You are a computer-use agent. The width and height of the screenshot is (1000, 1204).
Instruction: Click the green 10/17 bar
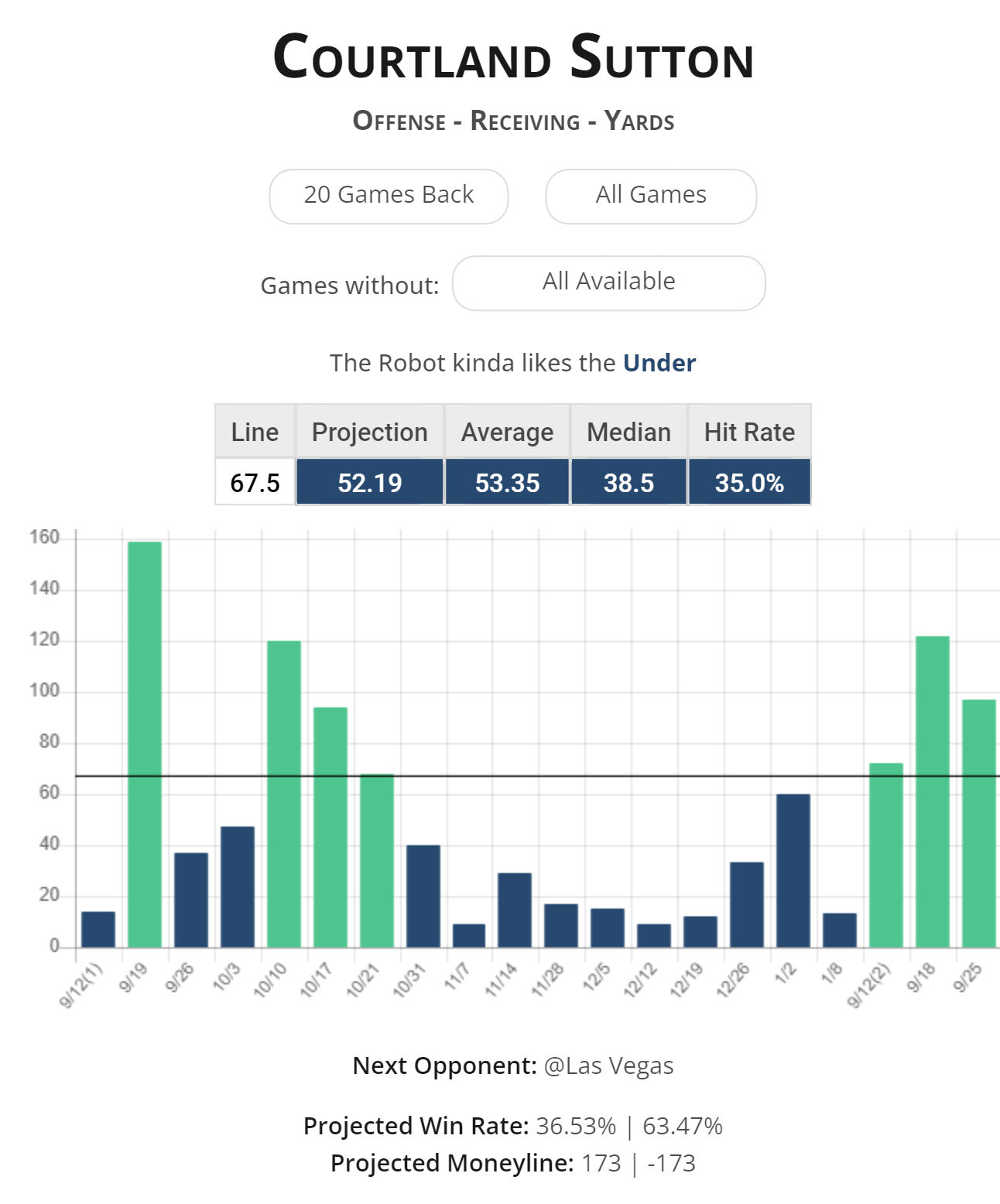(330, 826)
